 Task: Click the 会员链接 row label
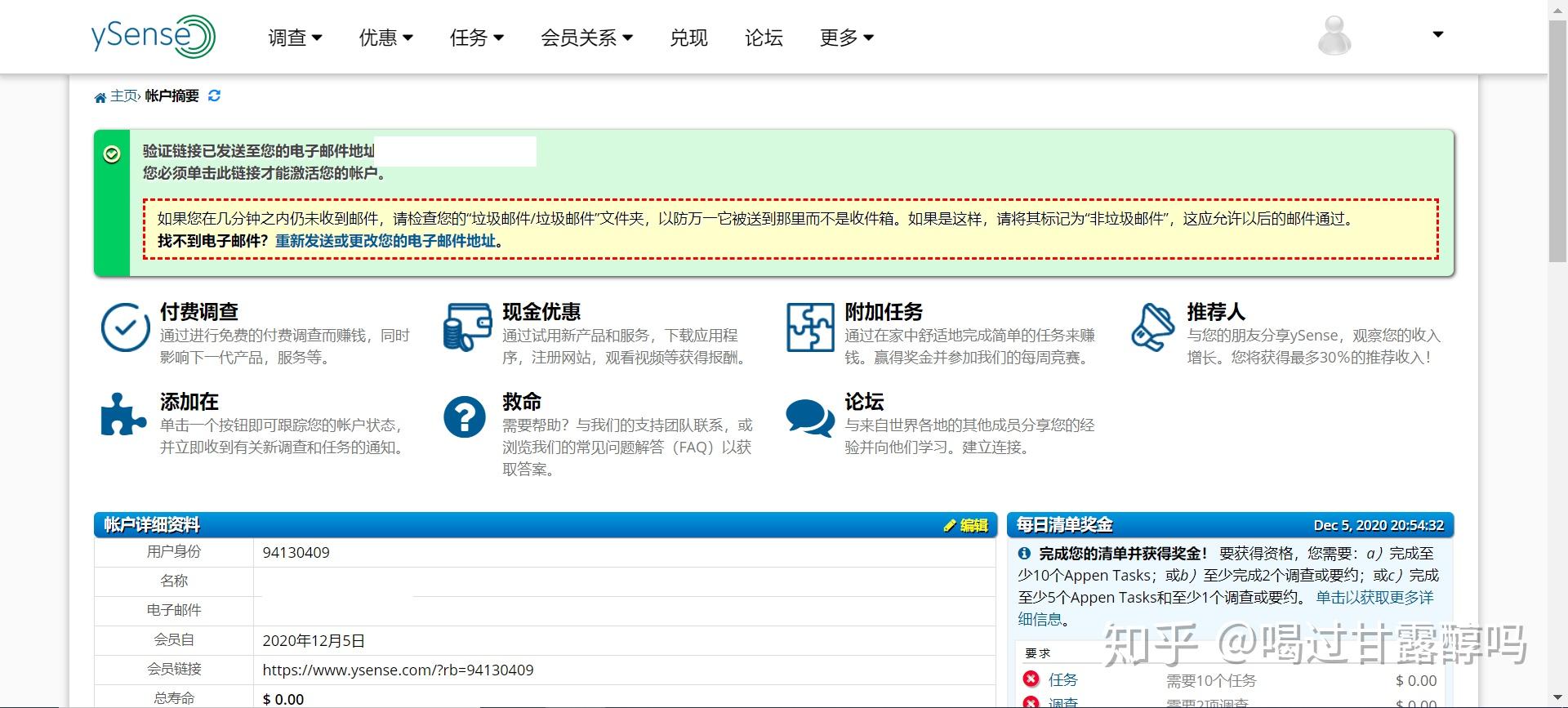pyautogui.click(x=174, y=670)
